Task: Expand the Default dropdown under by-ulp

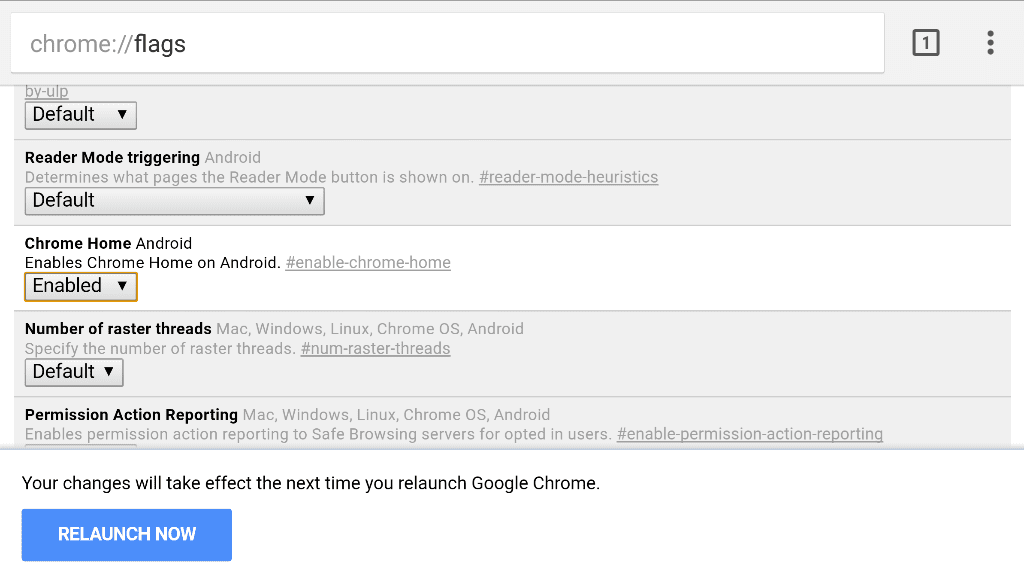Action: pos(80,115)
